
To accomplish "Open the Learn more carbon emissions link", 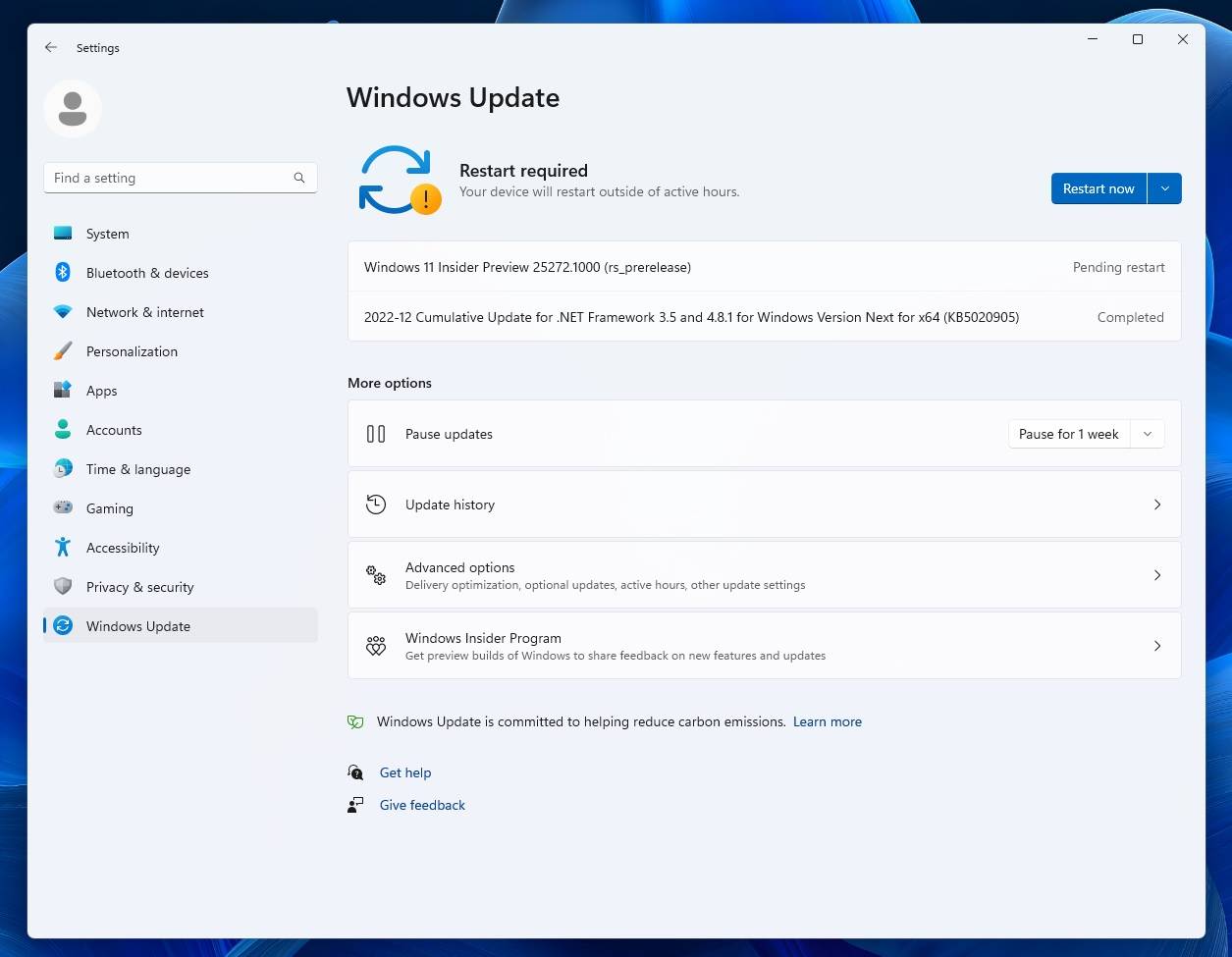I will coord(827,721).
